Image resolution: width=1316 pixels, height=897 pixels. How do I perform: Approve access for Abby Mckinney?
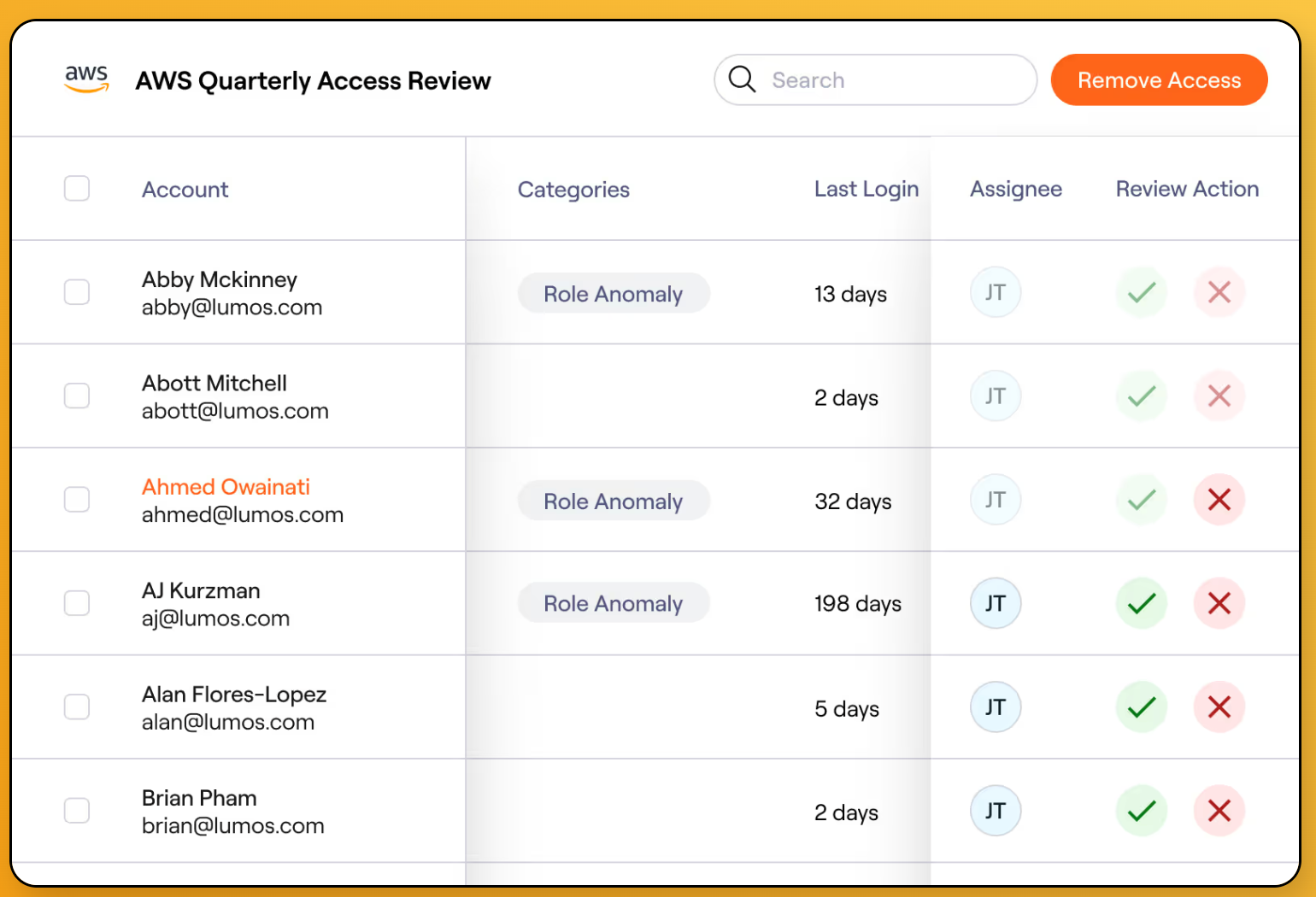(1141, 292)
